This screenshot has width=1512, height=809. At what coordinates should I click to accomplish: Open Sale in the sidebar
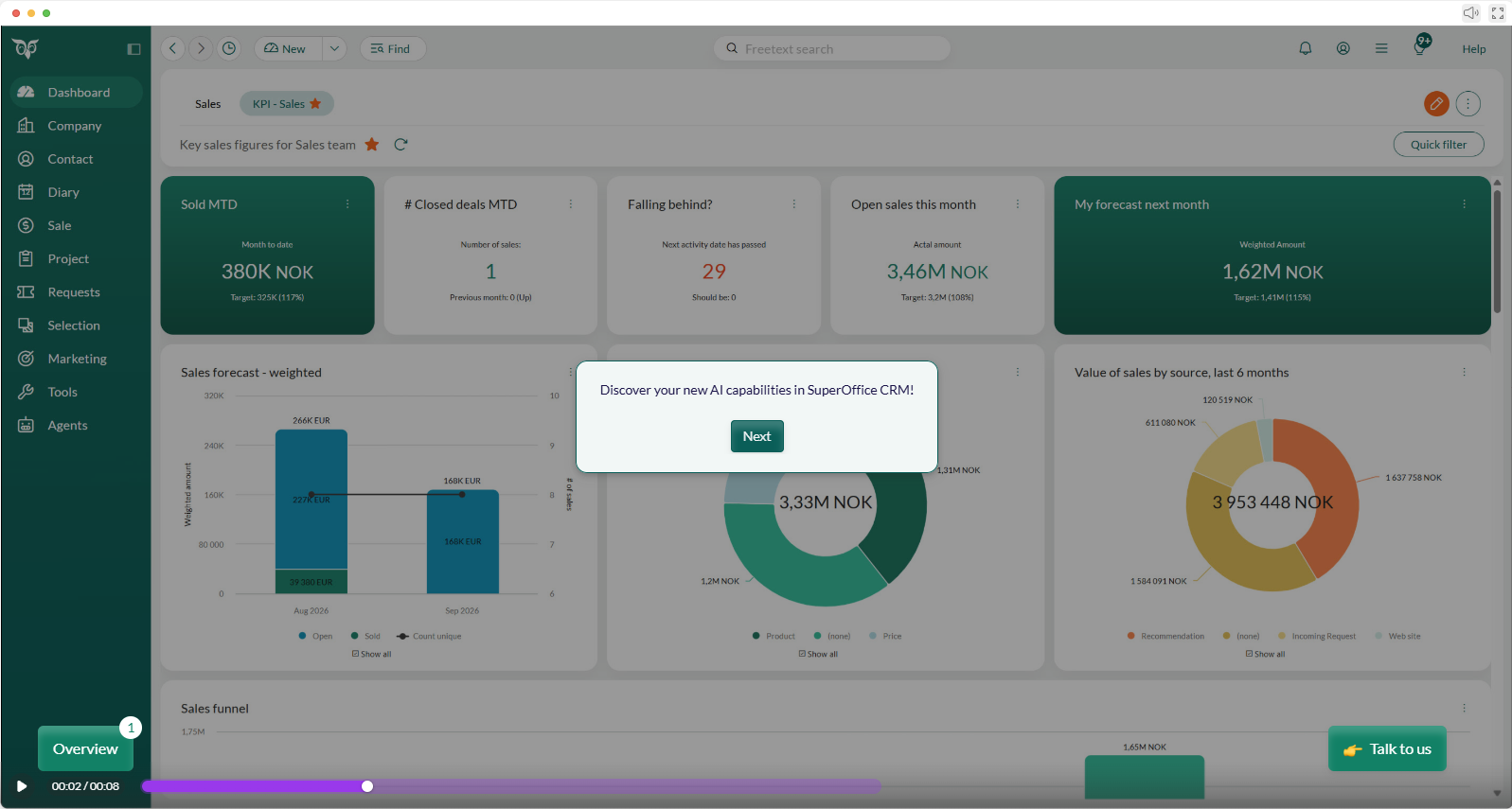76,225
